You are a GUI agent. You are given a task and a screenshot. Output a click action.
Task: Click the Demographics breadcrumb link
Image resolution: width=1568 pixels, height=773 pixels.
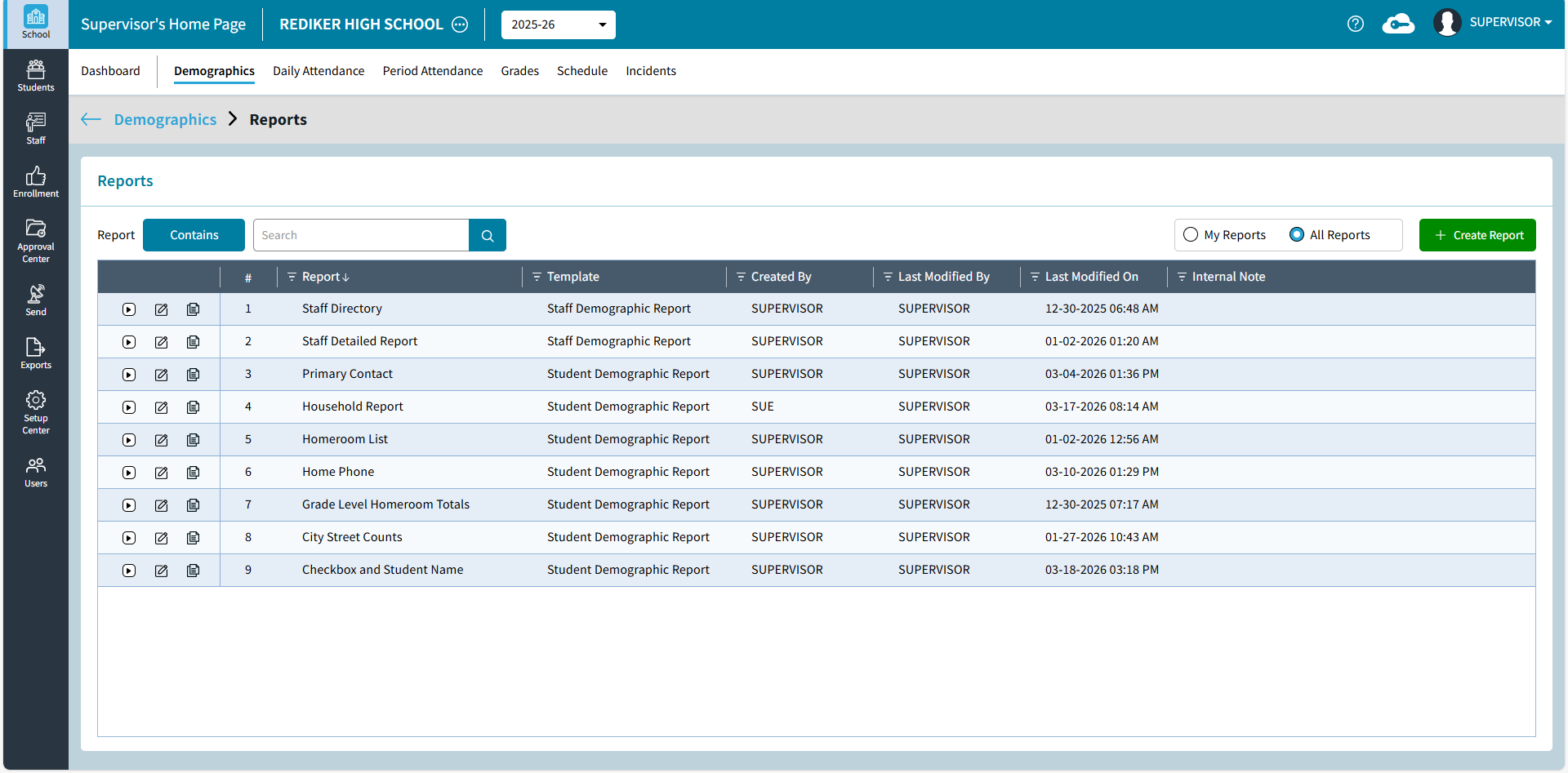click(165, 119)
